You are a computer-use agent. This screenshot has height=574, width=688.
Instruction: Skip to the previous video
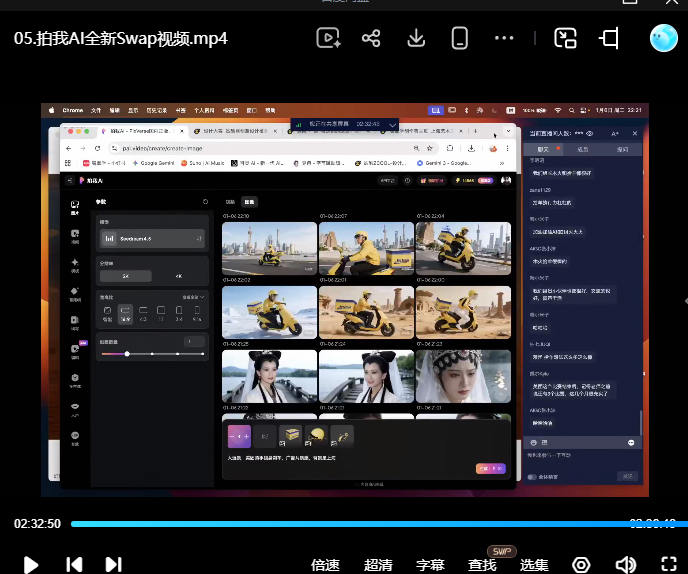click(74, 565)
